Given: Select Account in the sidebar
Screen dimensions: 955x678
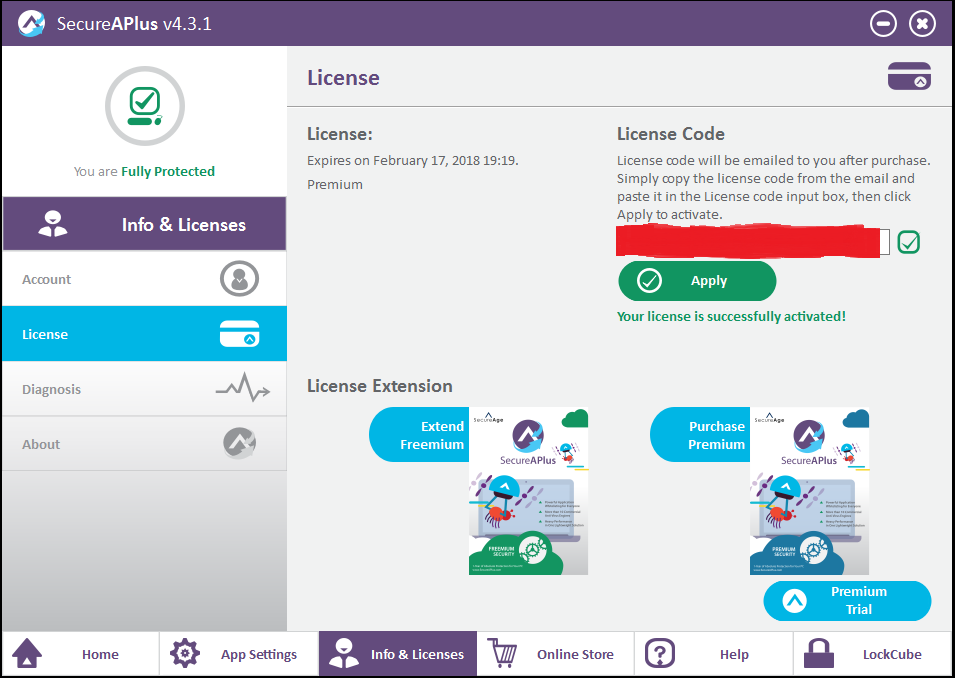Looking at the screenshot, I should tap(144, 279).
